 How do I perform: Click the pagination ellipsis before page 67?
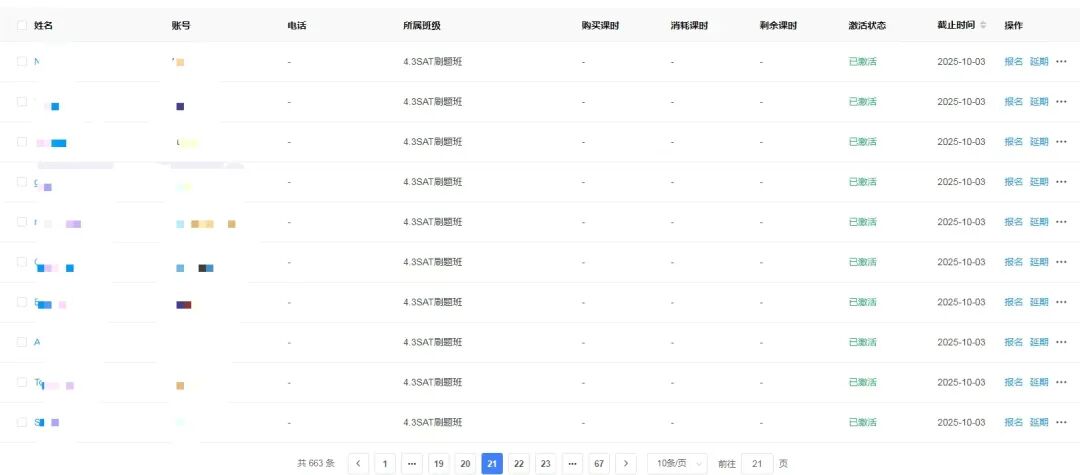[572, 463]
